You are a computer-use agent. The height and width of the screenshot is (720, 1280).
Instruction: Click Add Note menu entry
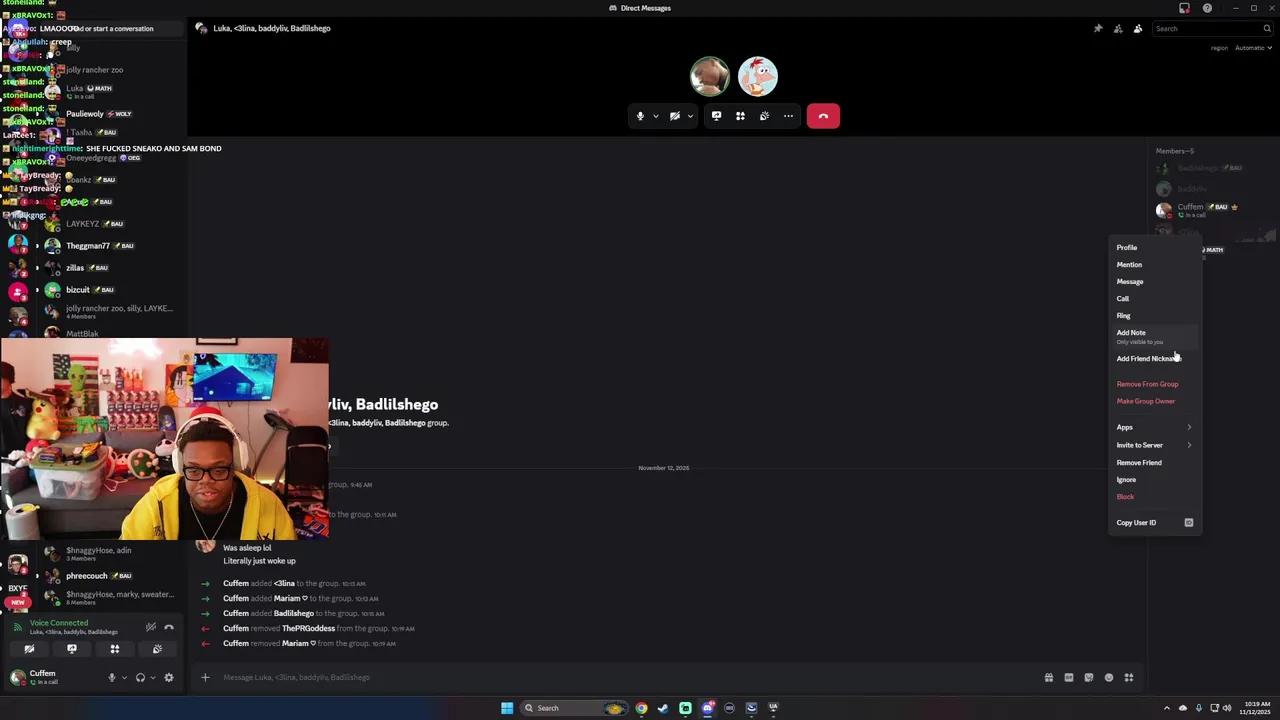(1155, 336)
